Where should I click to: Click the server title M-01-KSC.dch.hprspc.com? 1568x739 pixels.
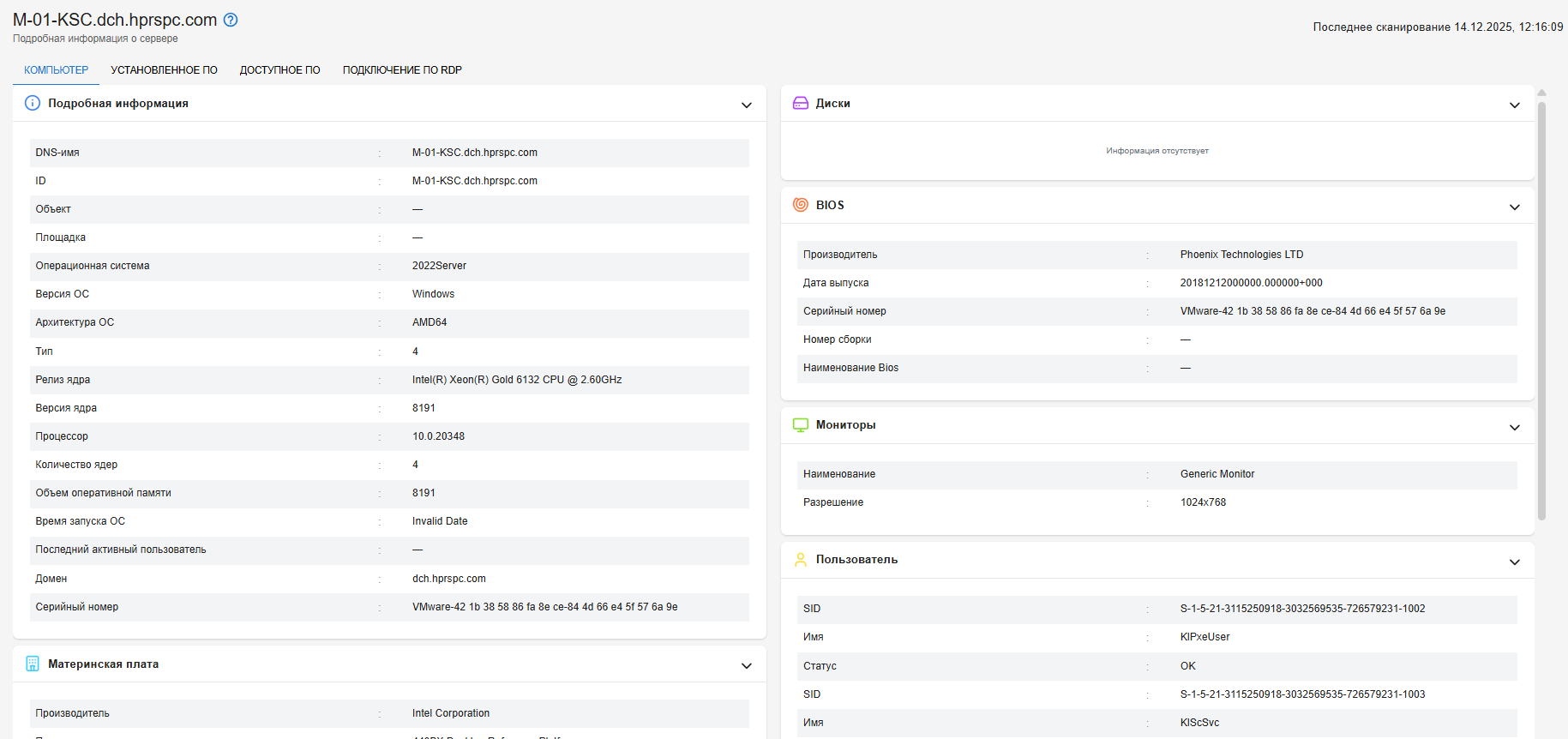coord(115,20)
